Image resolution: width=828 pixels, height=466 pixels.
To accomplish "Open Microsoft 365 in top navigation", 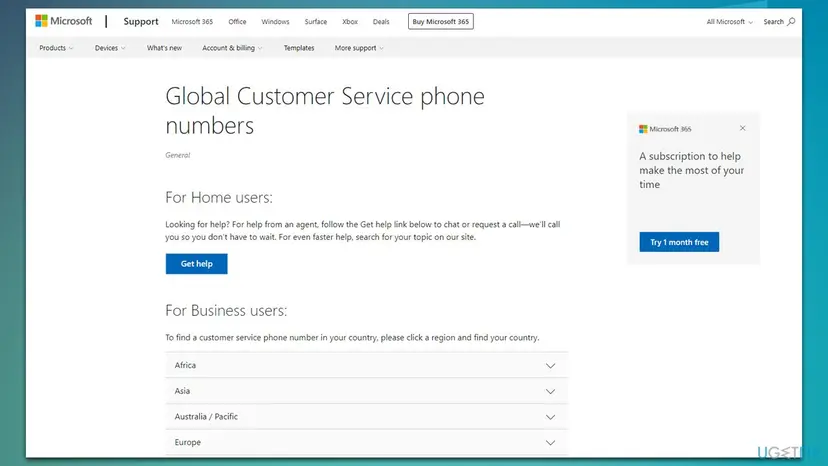I will click(x=192, y=22).
